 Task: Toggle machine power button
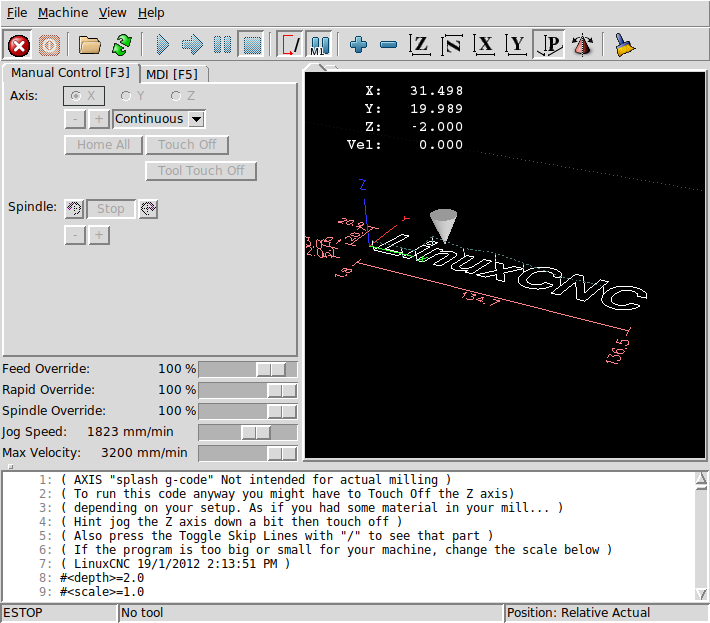[x=49, y=45]
